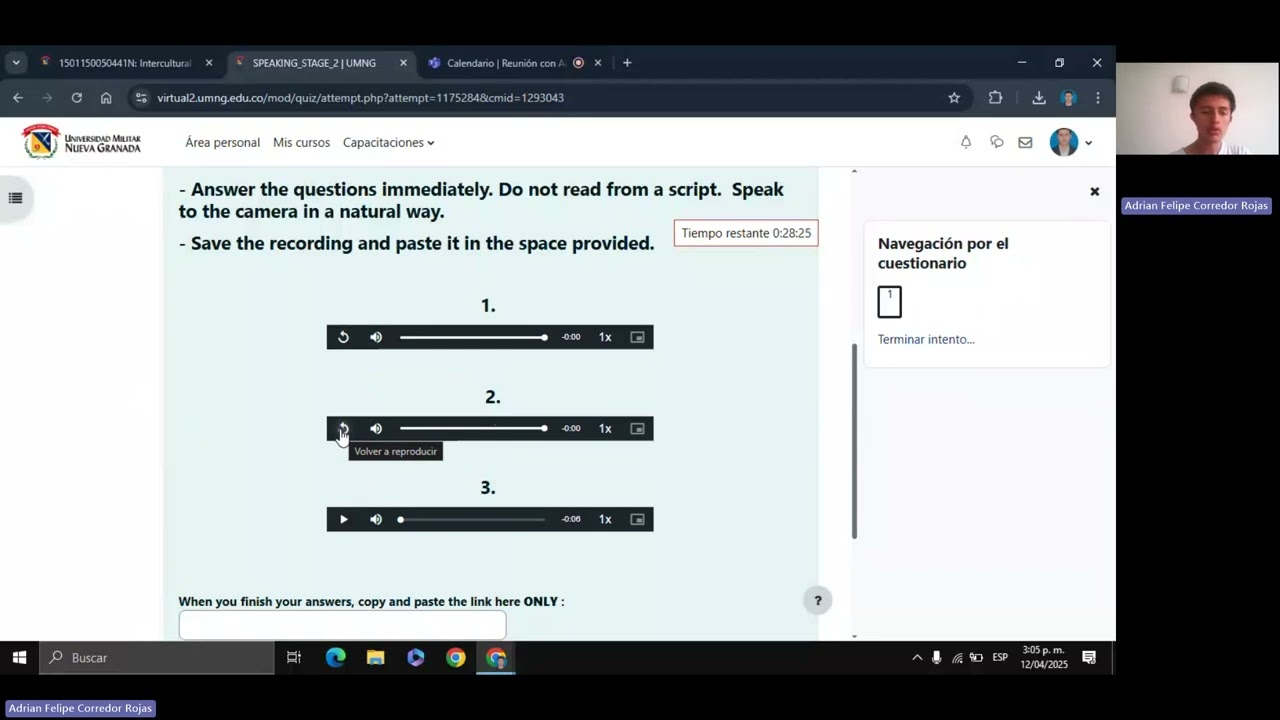Seek in audio 1 progress bar
The width and height of the screenshot is (1280, 720).
click(472, 337)
